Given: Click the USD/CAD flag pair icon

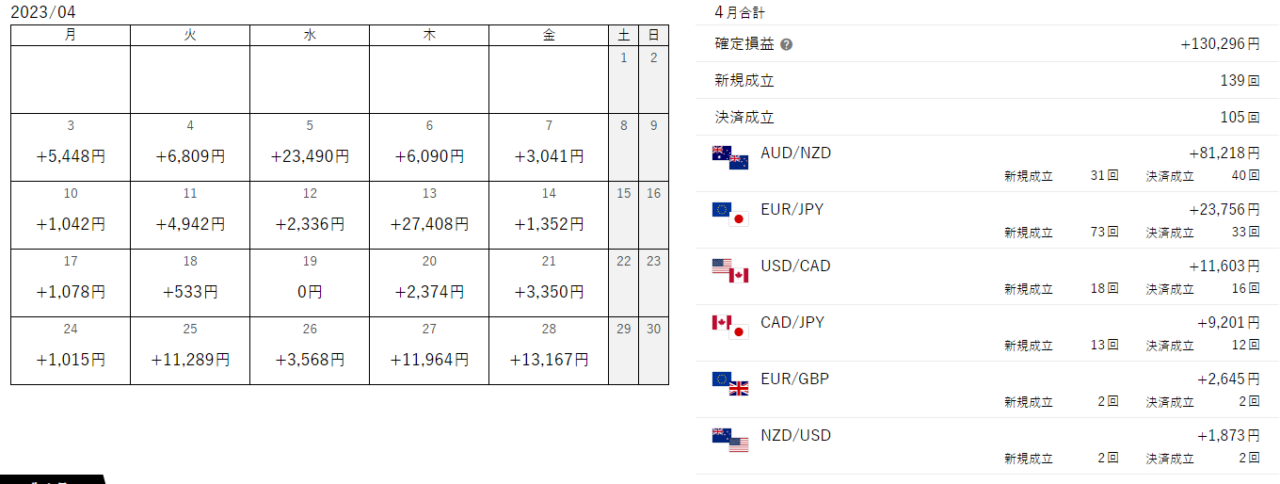Looking at the screenshot, I should click(729, 270).
